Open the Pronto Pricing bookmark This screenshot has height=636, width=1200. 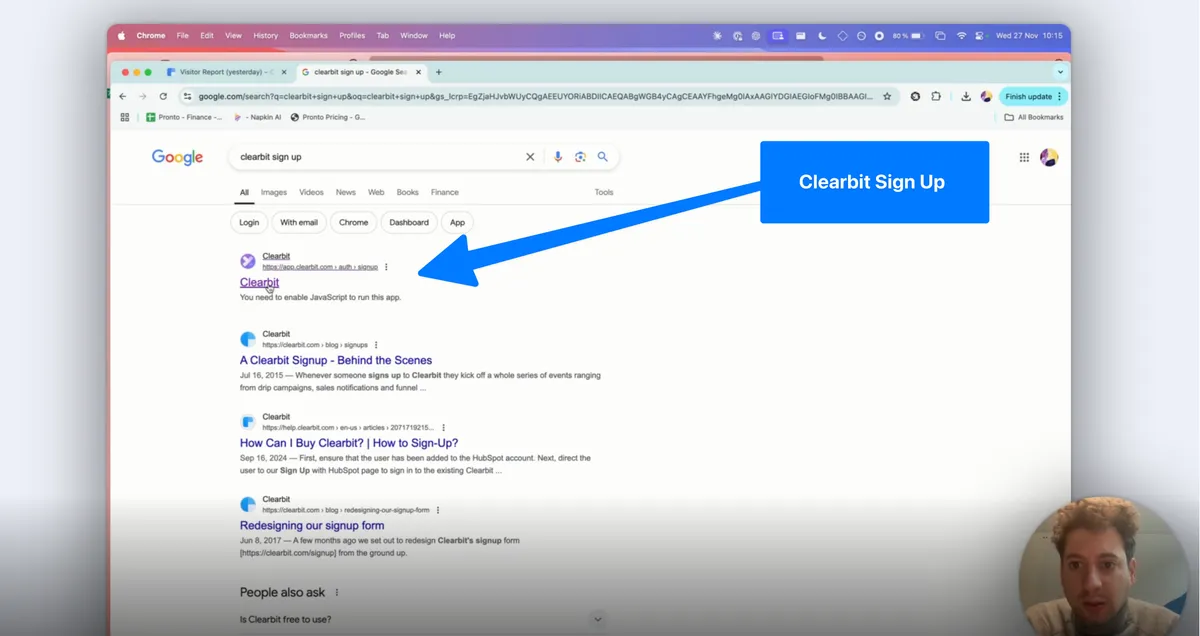point(327,117)
